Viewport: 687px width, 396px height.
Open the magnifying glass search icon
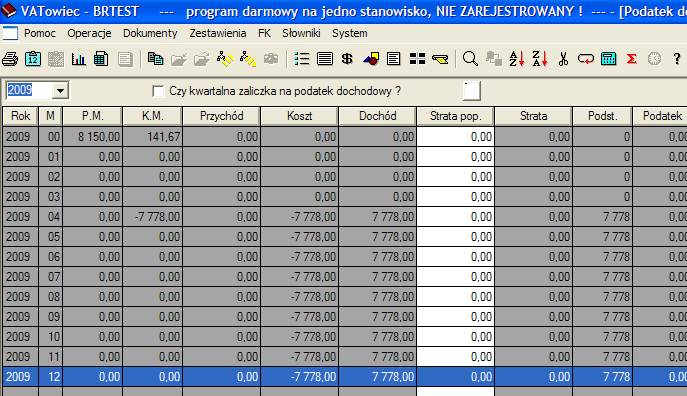pos(470,59)
